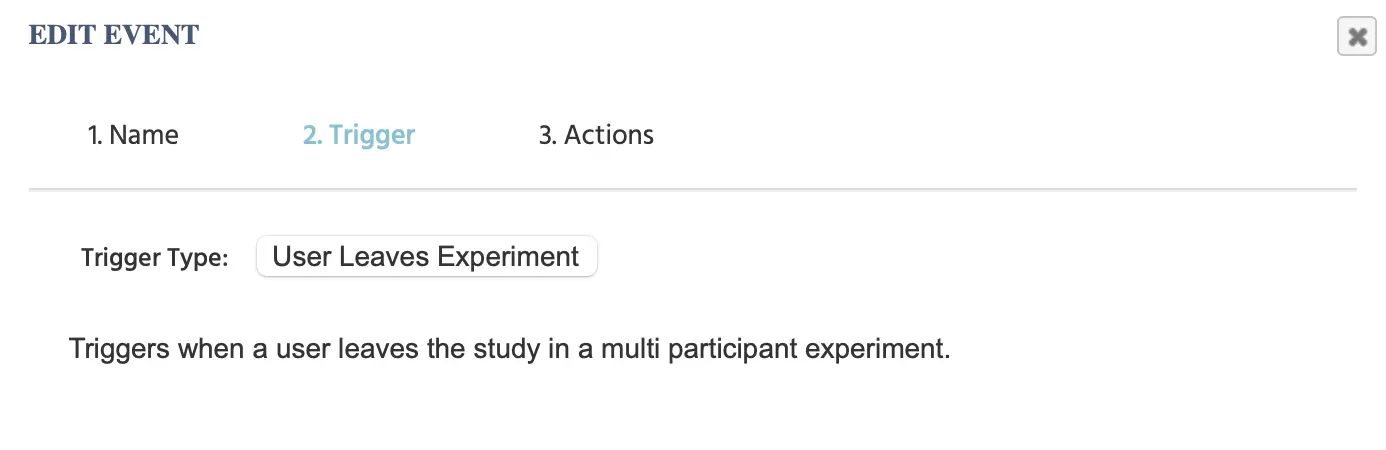Open the Name tab of event wizard

coord(133,135)
